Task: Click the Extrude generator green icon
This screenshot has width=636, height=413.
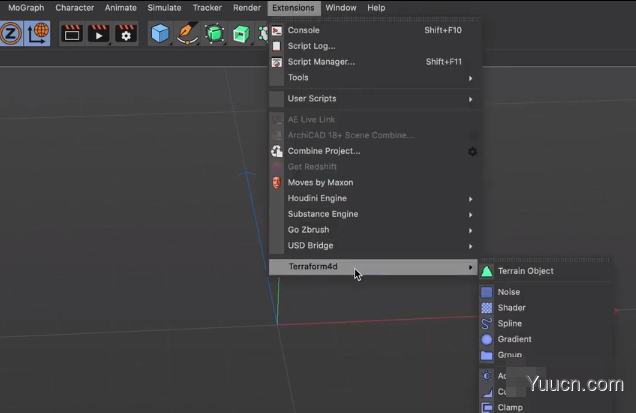Action: 241,34
